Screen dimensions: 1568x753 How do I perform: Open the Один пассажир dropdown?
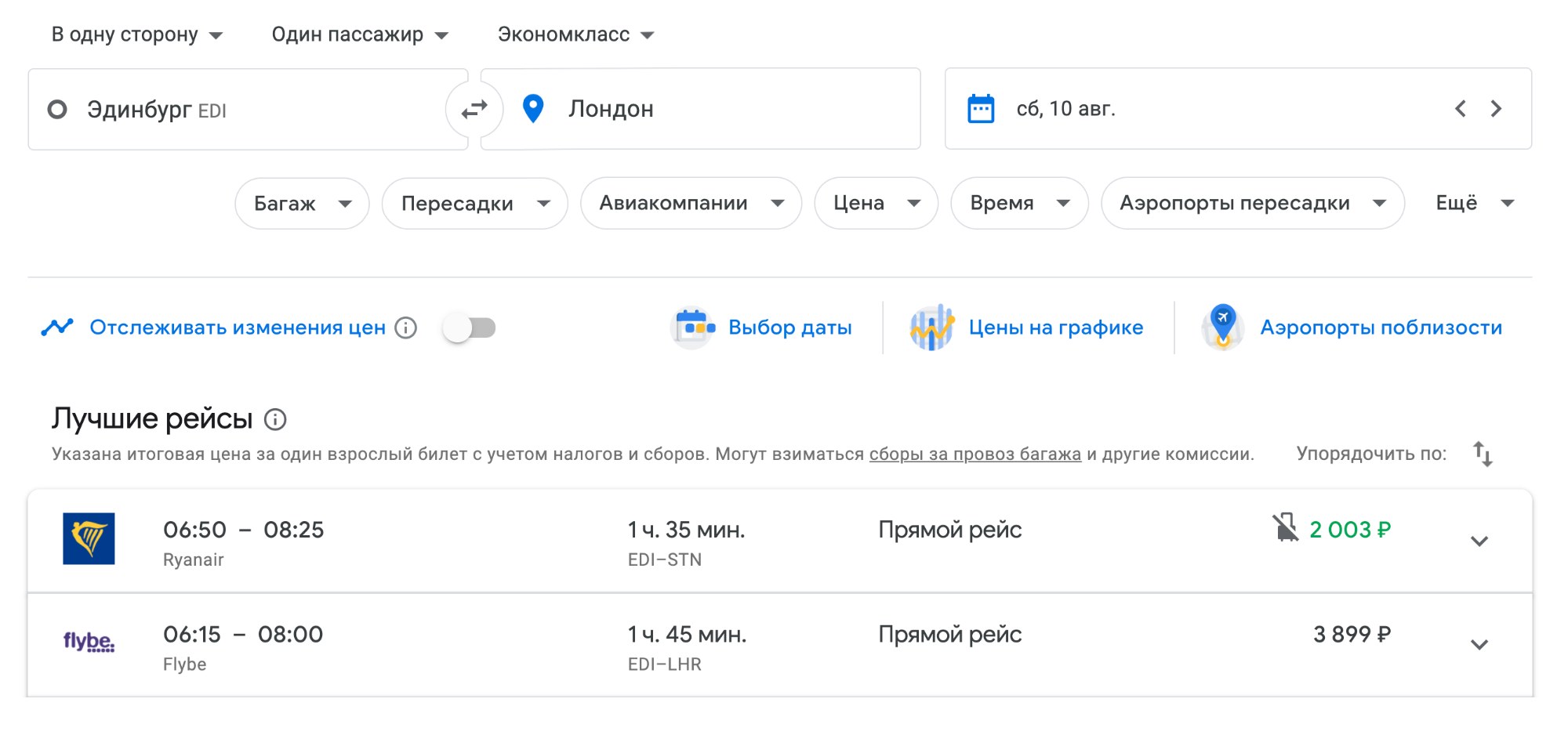(360, 34)
